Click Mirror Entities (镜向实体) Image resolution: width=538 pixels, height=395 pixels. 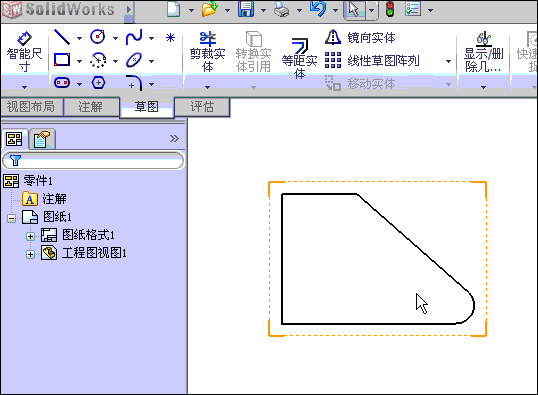(x=361, y=37)
